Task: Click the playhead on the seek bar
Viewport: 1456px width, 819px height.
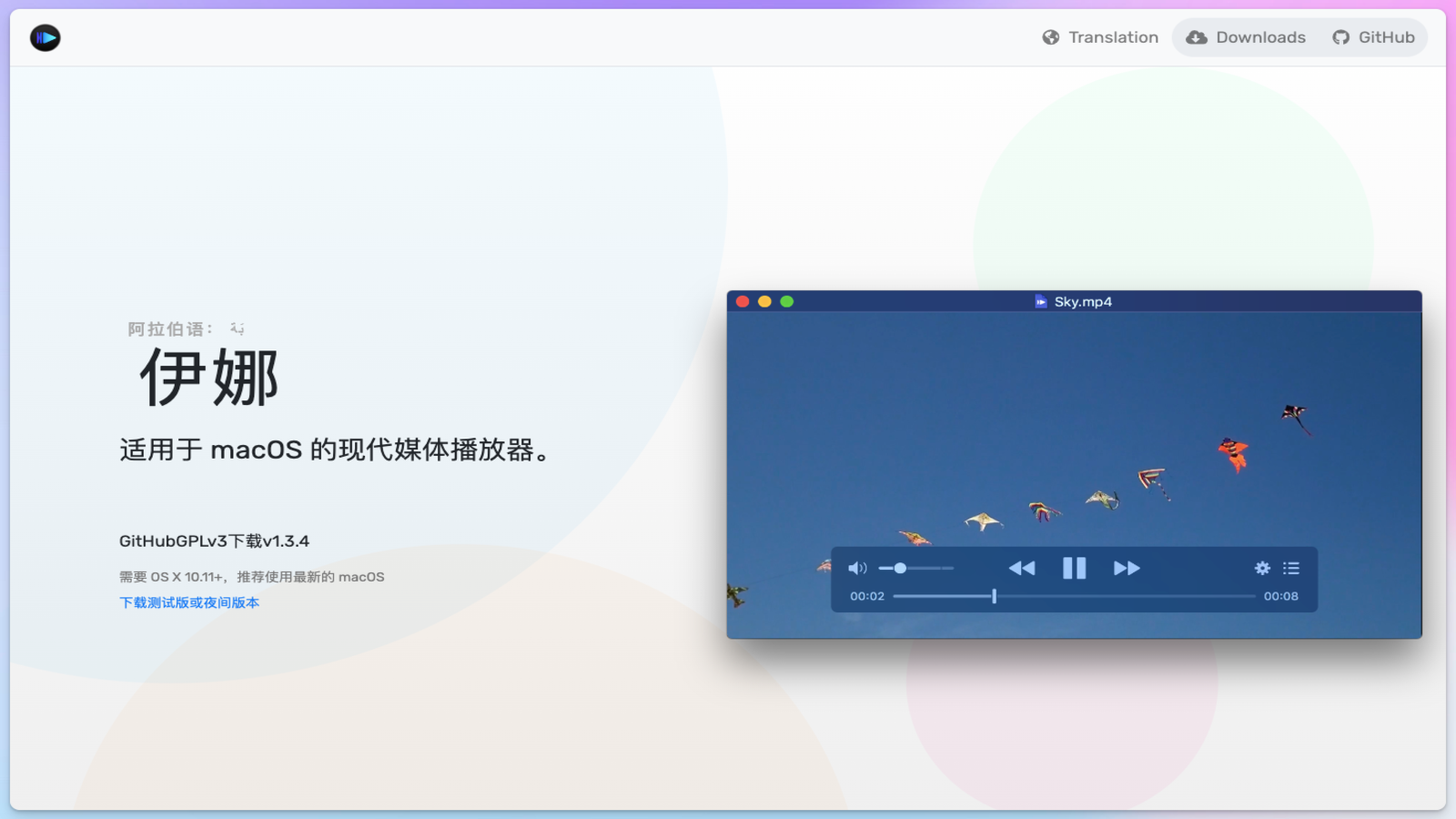Action: (994, 597)
